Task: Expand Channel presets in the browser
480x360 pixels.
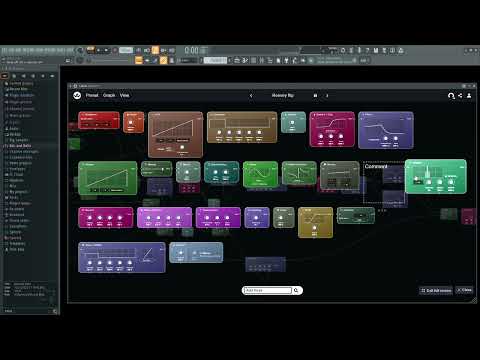Action: [x=22, y=109]
